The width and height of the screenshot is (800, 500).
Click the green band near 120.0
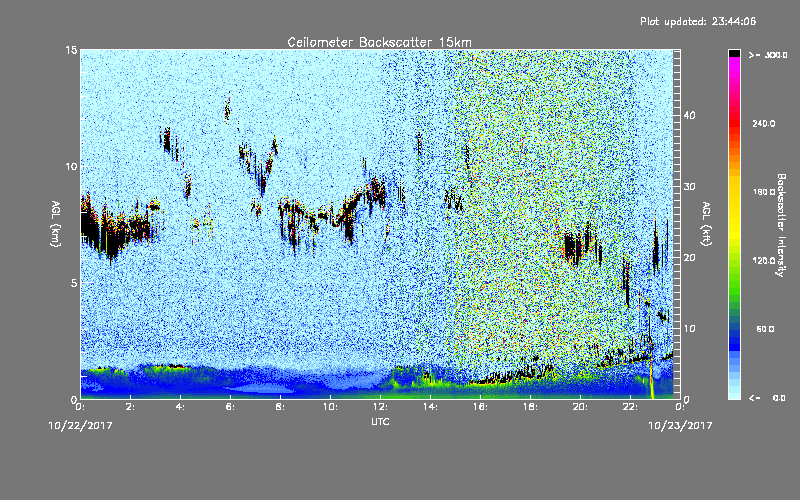(x=734, y=265)
